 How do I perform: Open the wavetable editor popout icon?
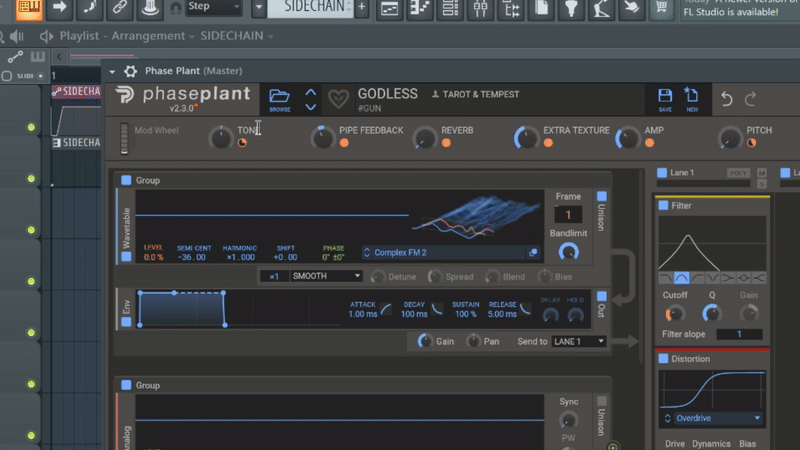tap(533, 253)
